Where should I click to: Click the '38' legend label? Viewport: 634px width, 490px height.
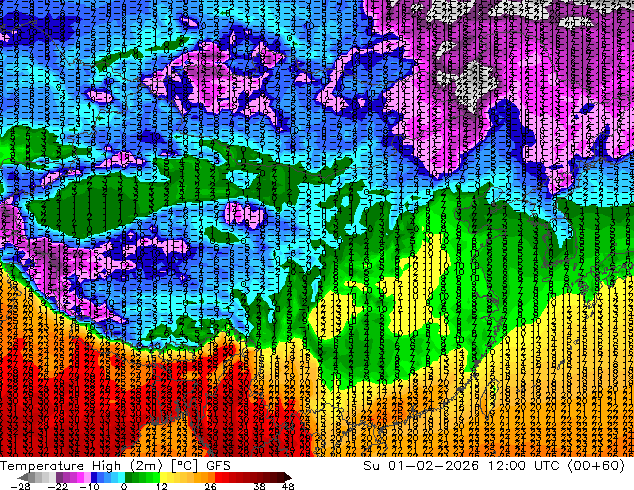(x=260, y=486)
